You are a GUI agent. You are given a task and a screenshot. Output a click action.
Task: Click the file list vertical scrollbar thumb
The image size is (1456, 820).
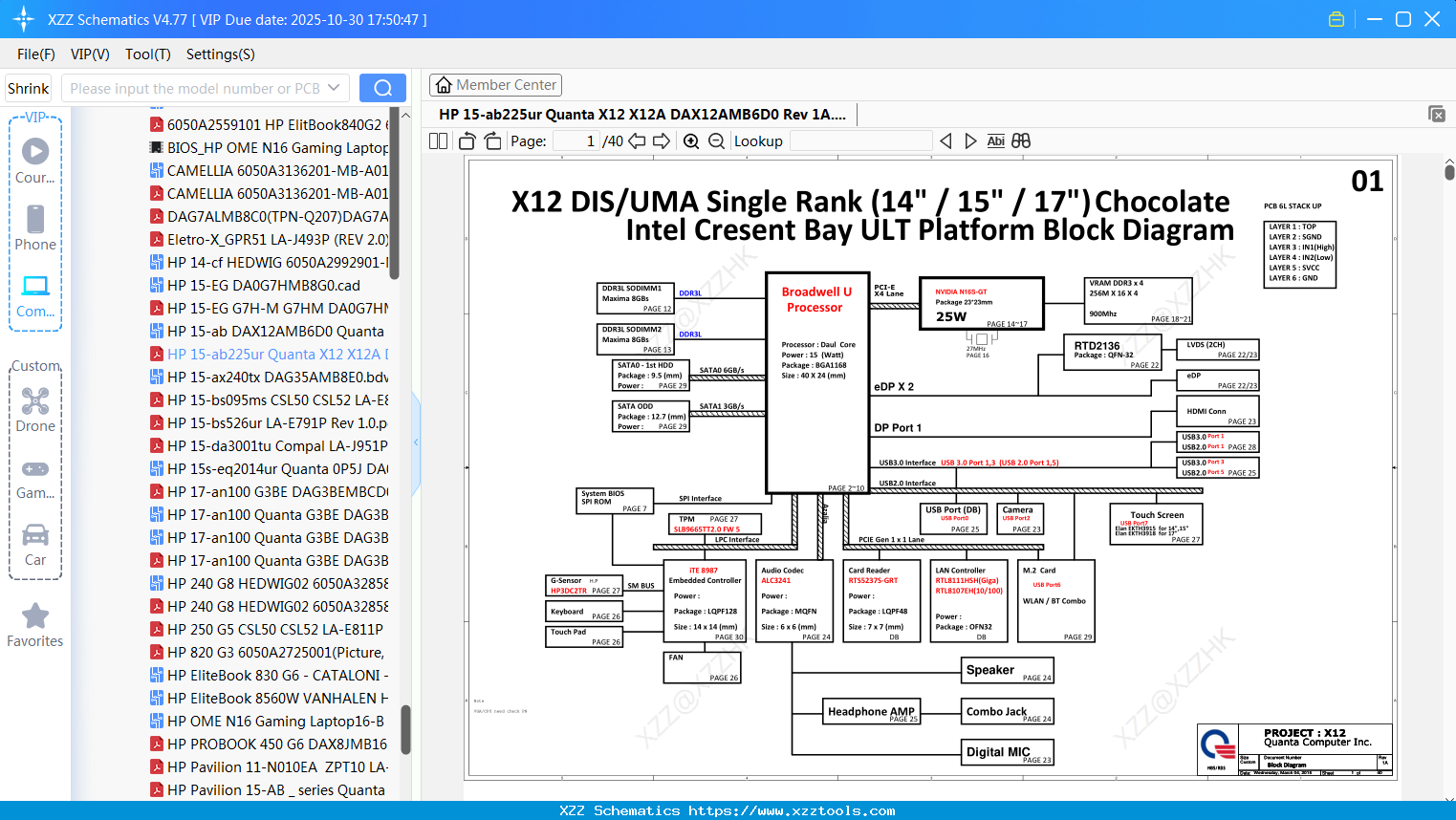405,730
